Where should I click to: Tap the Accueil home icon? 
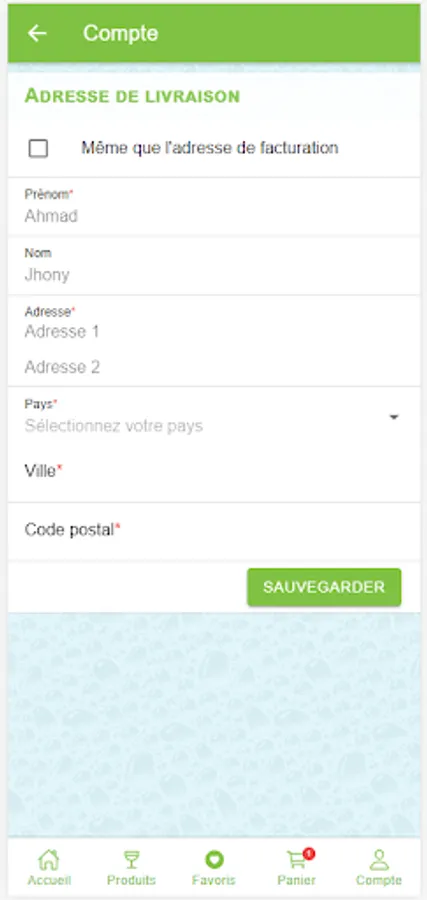(x=49, y=860)
